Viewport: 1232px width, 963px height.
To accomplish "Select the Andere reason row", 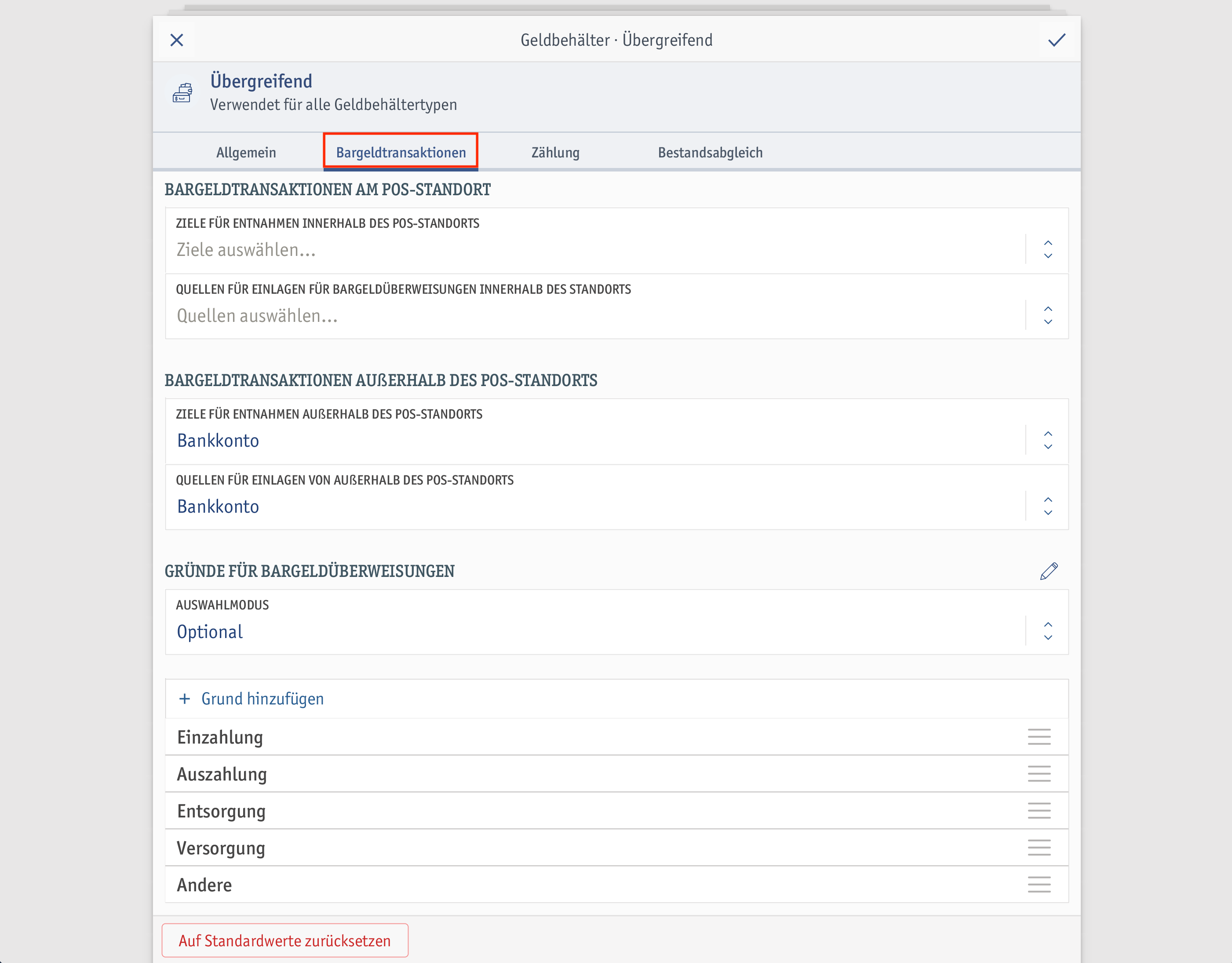I will point(616,885).
